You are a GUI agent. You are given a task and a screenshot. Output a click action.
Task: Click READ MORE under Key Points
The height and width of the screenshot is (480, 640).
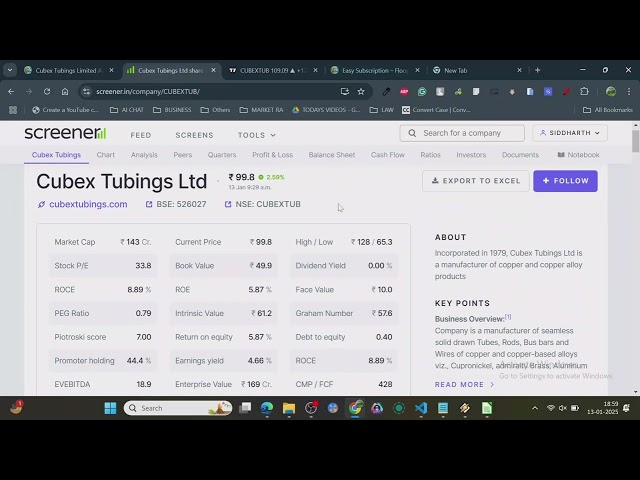click(x=464, y=384)
